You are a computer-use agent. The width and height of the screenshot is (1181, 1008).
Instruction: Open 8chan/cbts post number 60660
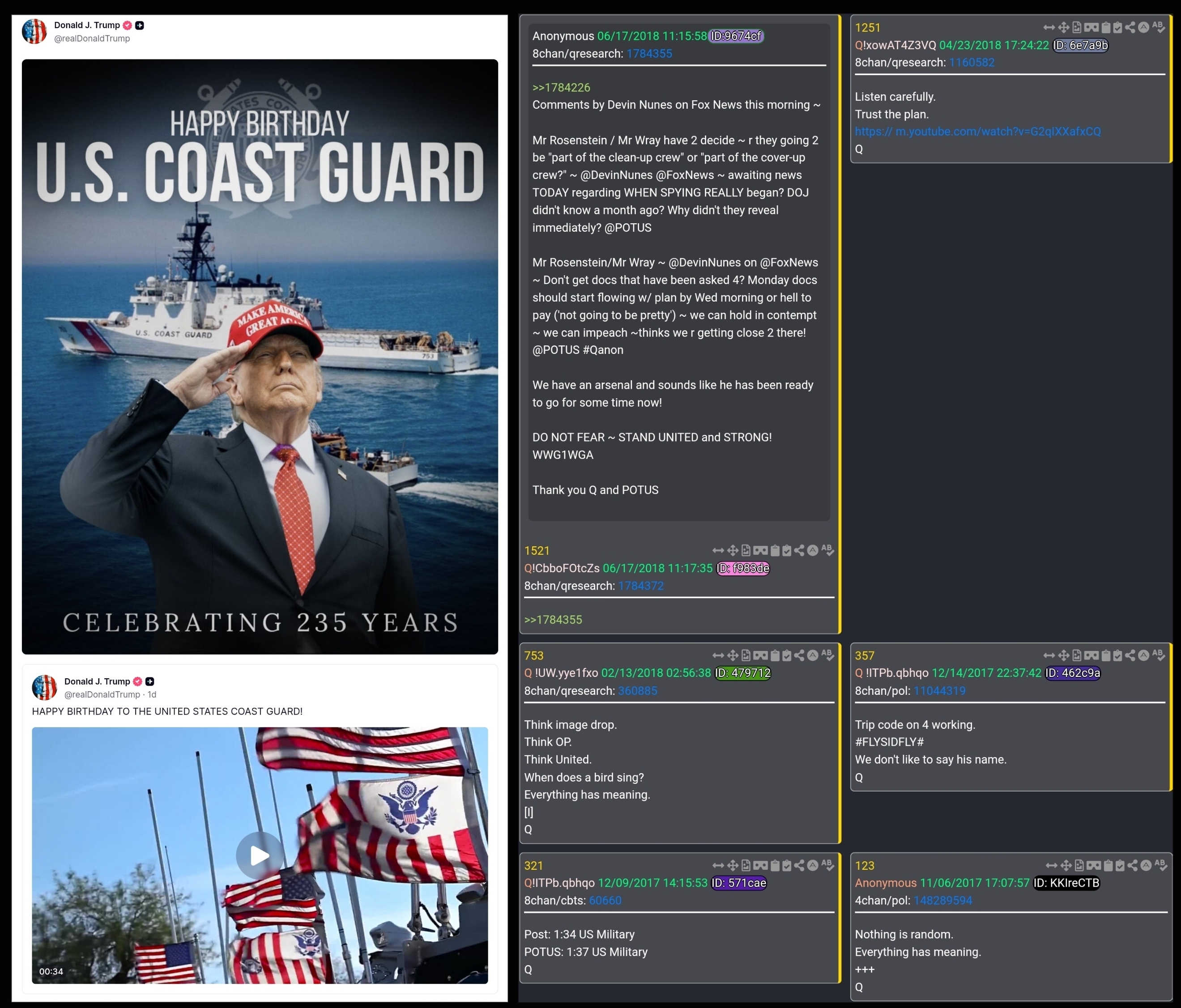point(605,900)
